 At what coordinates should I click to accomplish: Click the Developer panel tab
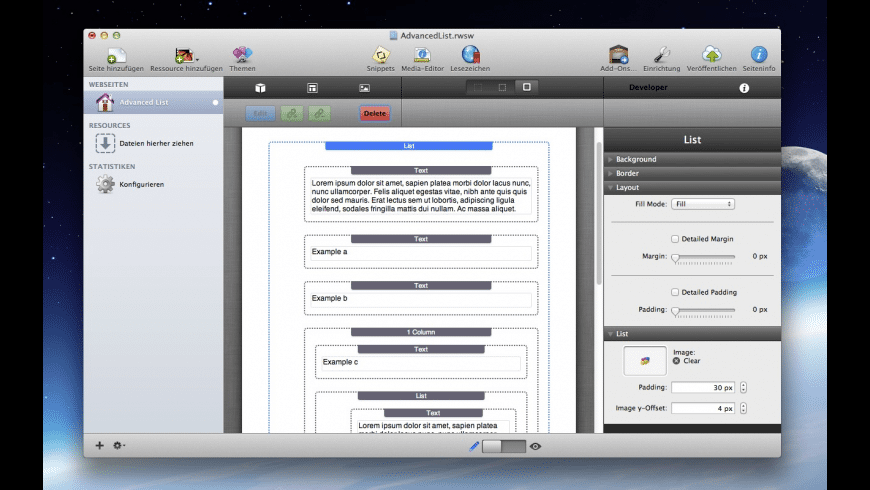pos(648,88)
